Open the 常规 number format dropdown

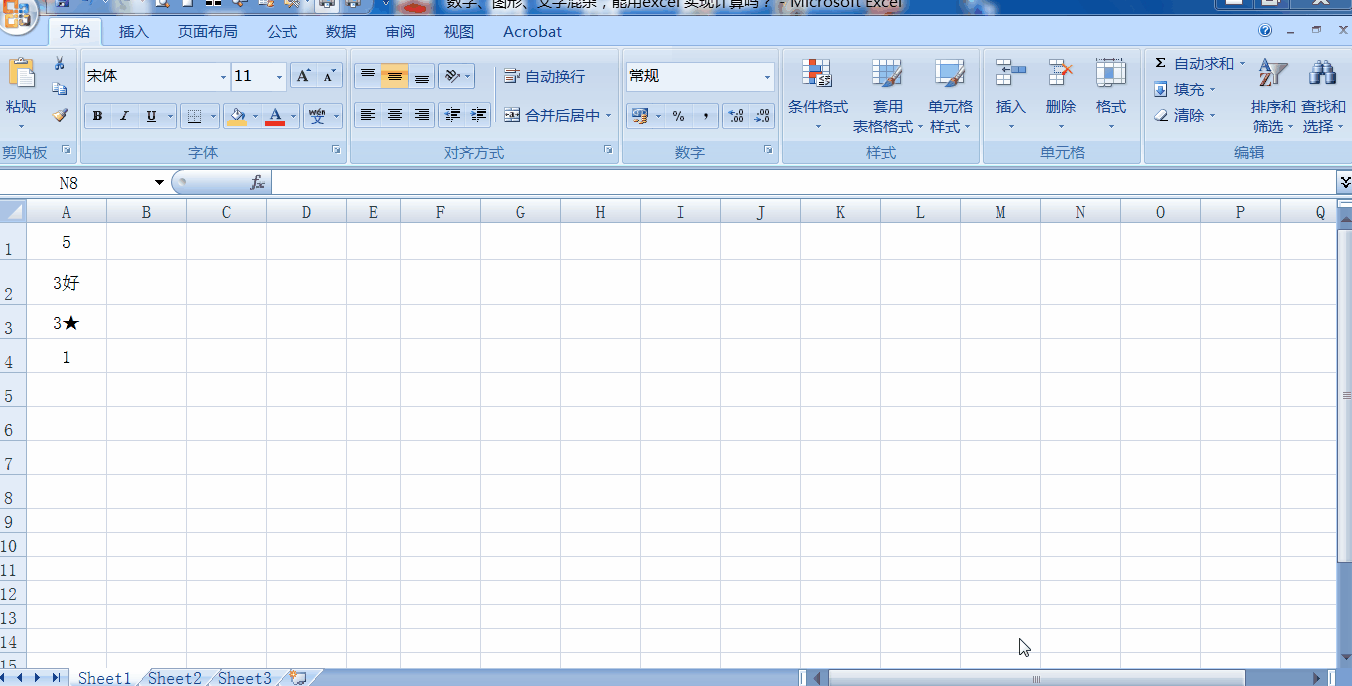click(x=768, y=76)
